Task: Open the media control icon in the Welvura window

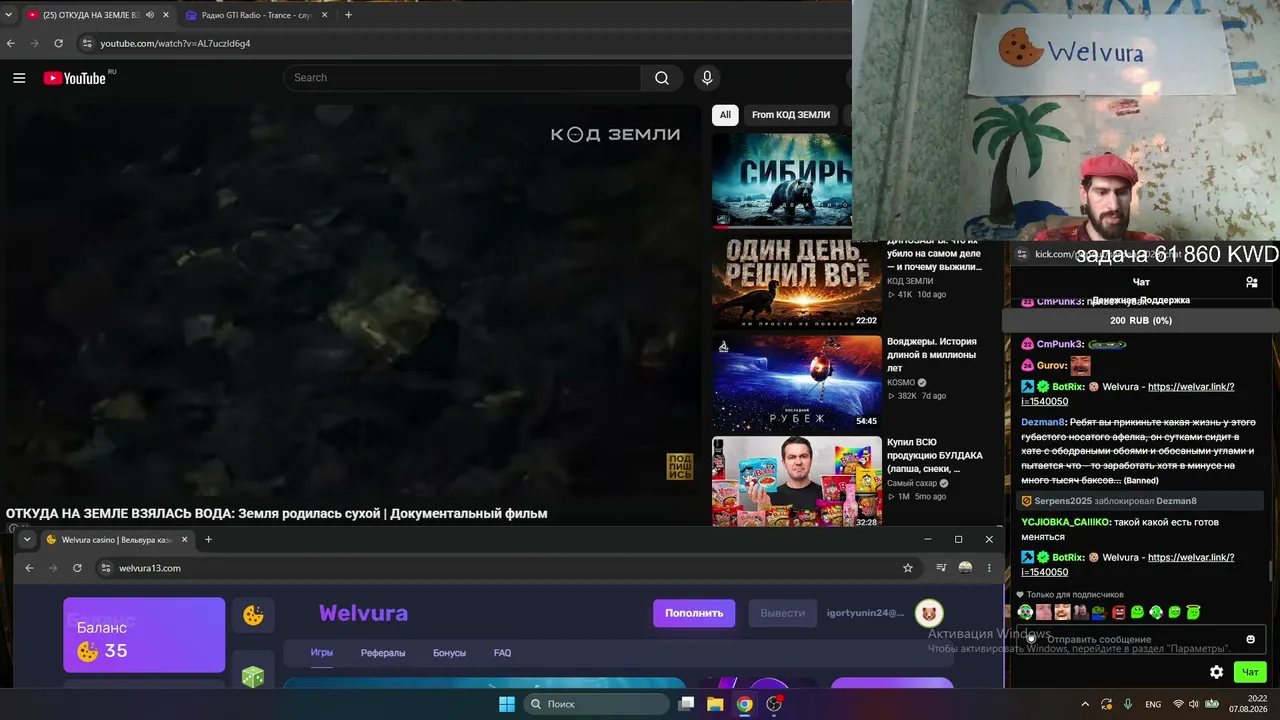Action: click(x=941, y=568)
